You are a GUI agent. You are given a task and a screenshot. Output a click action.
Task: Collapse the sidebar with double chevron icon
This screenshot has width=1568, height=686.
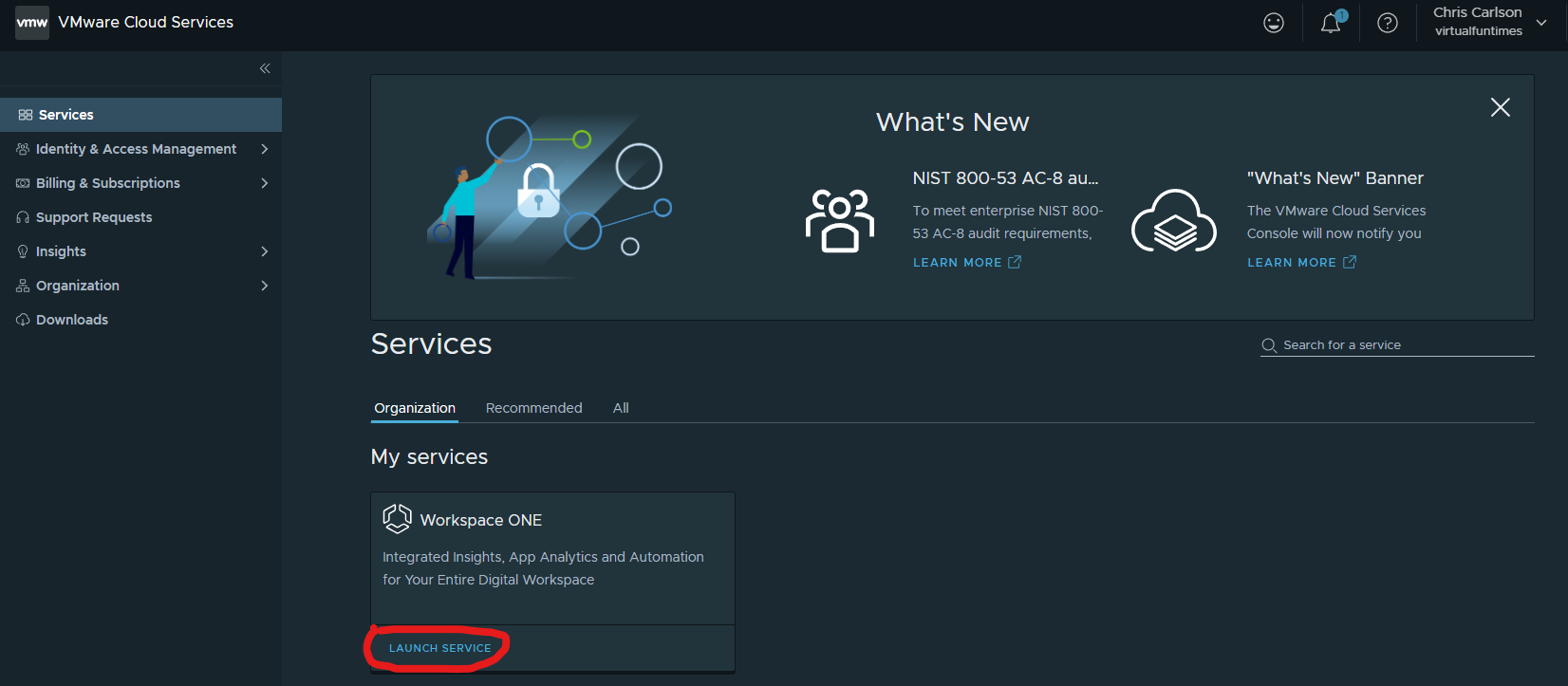click(265, 68)
